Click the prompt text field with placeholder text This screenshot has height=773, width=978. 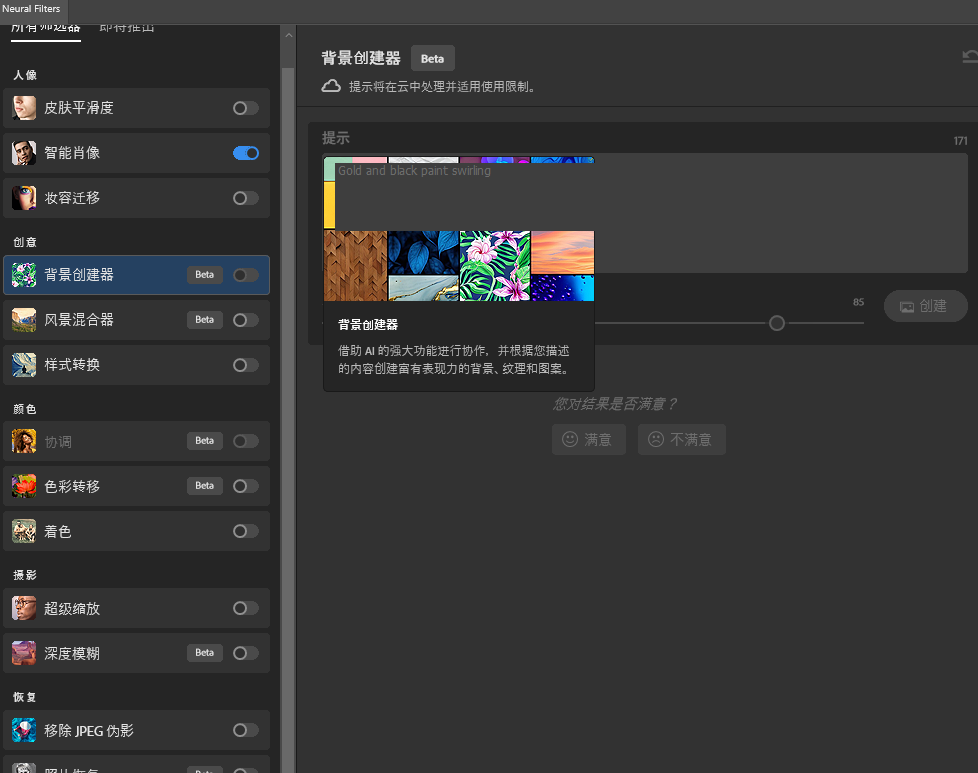[780, 212]
